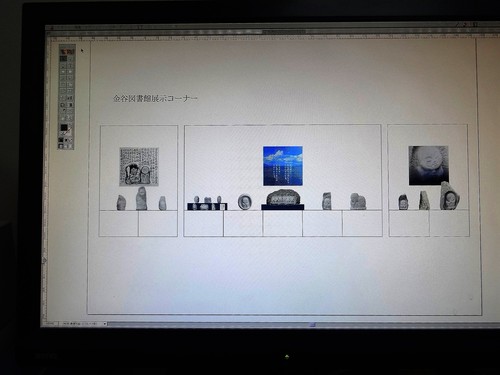Screen dimensions: 500x375
Task: Choose the Eyedropper tool
Action: click(63, 110)
